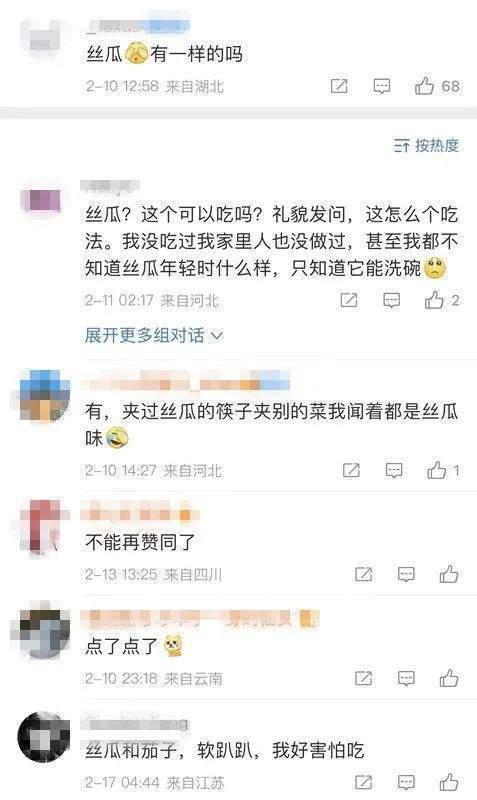Reply to the 丝瓜有一样的吗 comment
The width and height of the screenshot is (477, 800).
382,86
